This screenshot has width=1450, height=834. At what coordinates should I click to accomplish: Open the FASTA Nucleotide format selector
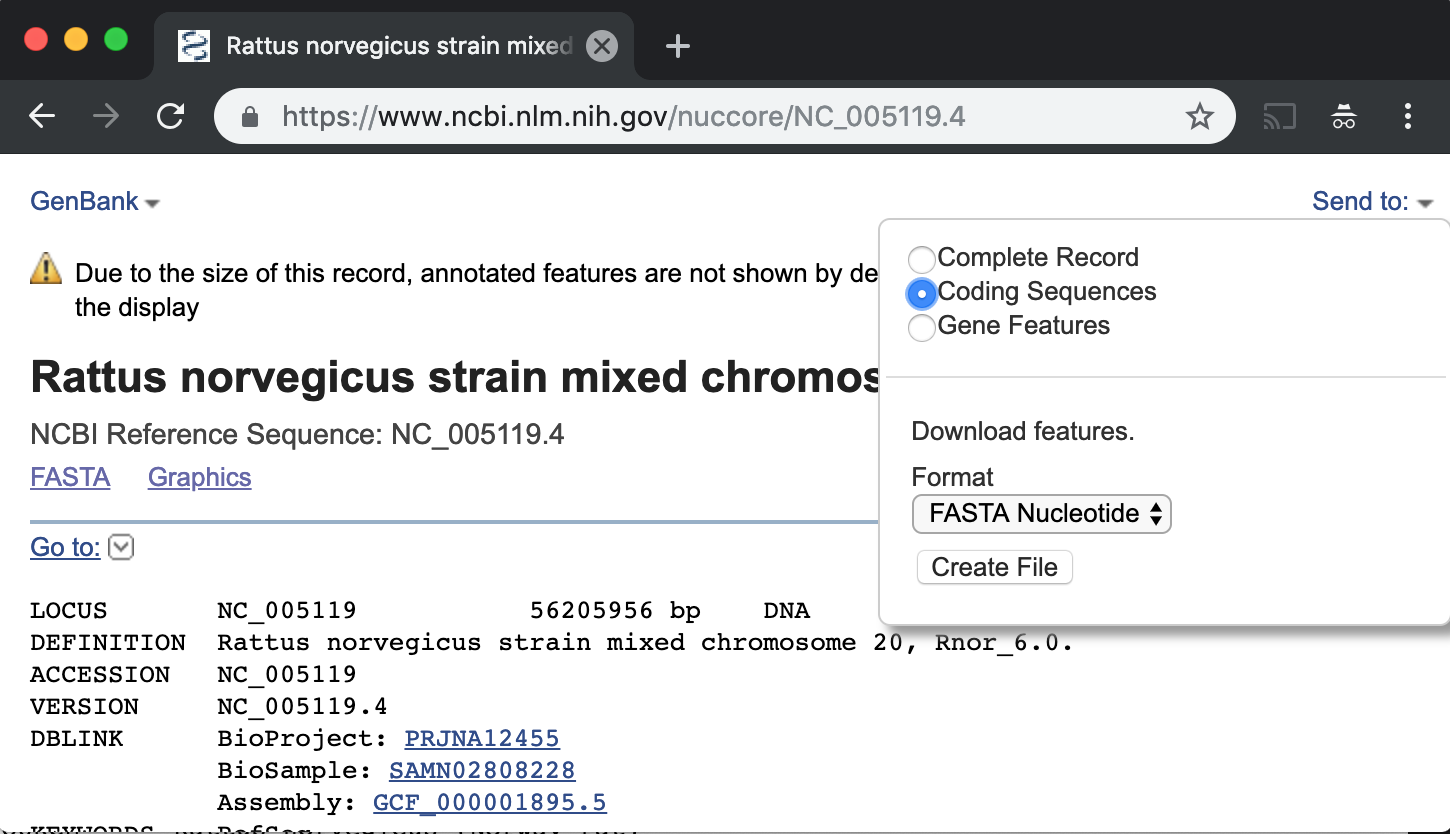[x=1041, y=514]
